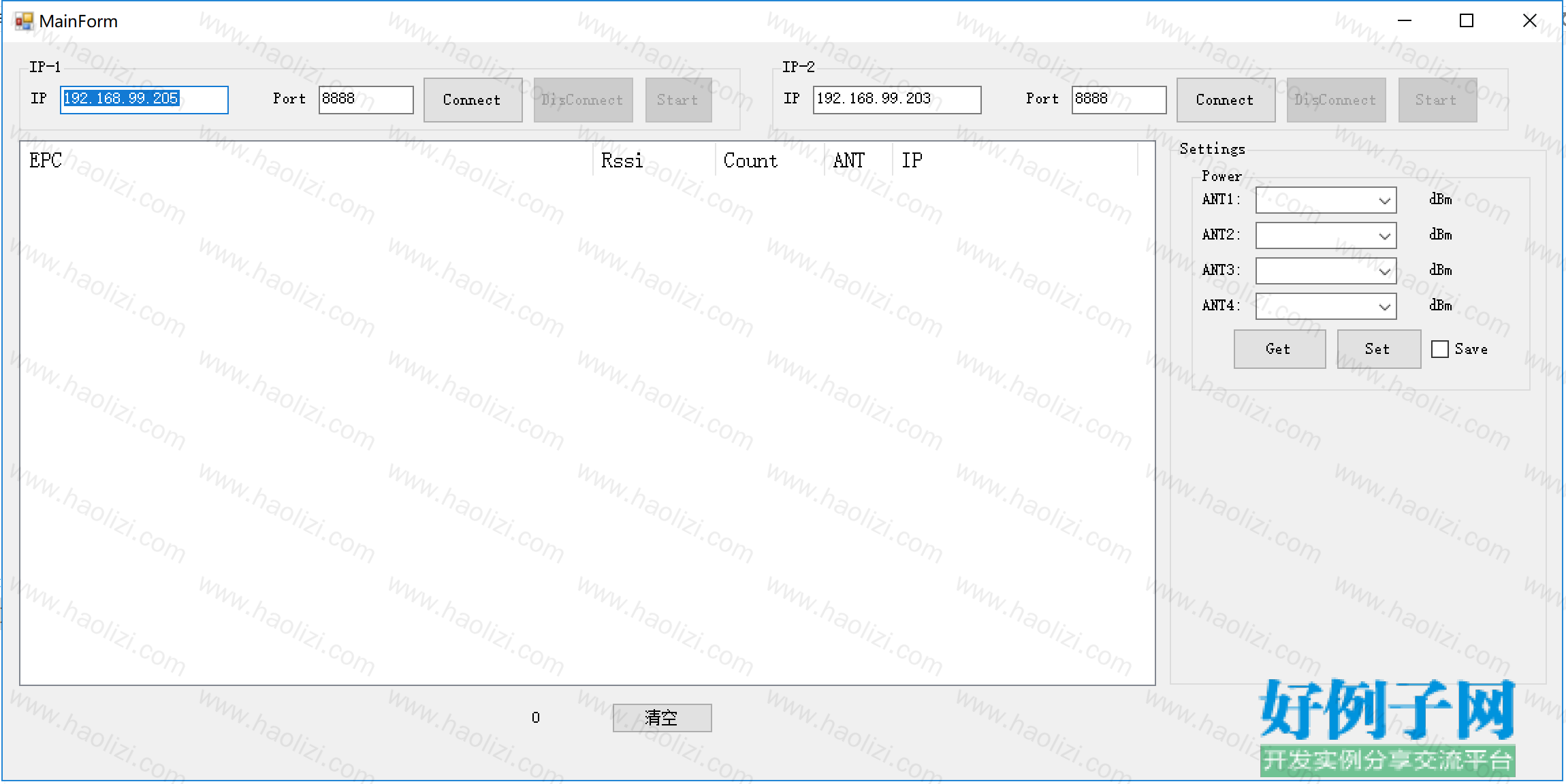Image resolution: width=1566 pixels, height=784 pixels.
Task: Click the IP-1 group label
Action: 45,67
